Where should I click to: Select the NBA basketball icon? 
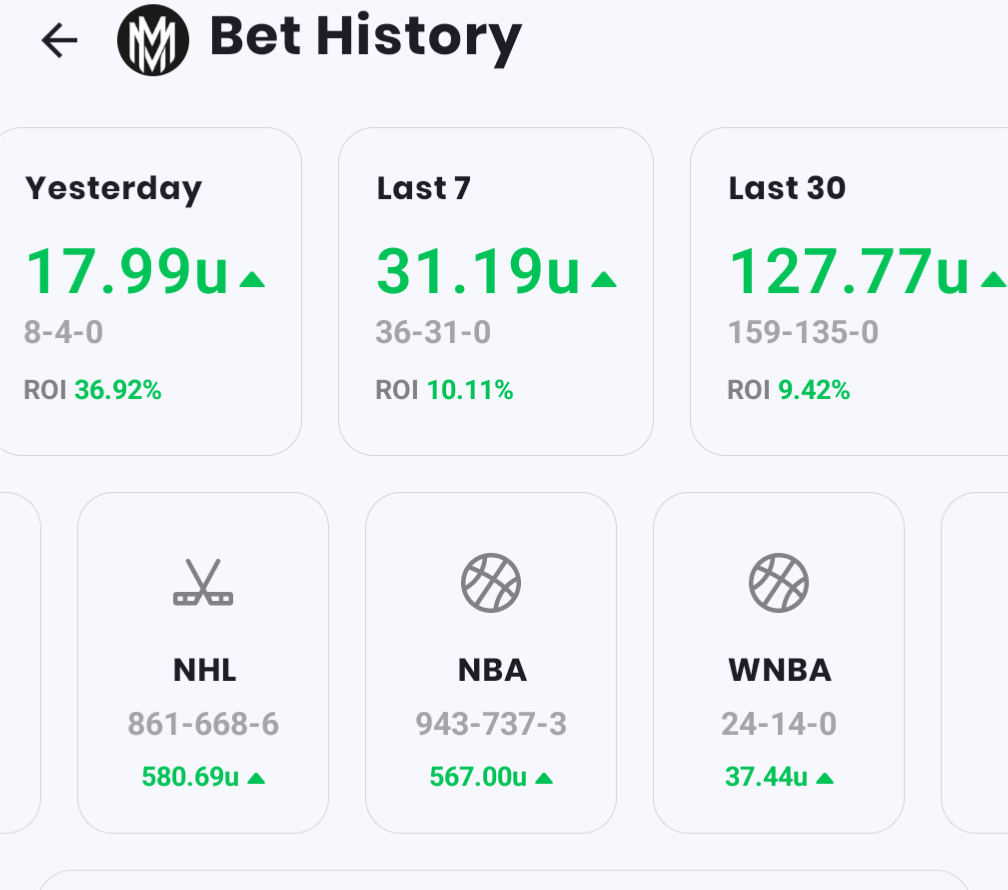[491, 584]
